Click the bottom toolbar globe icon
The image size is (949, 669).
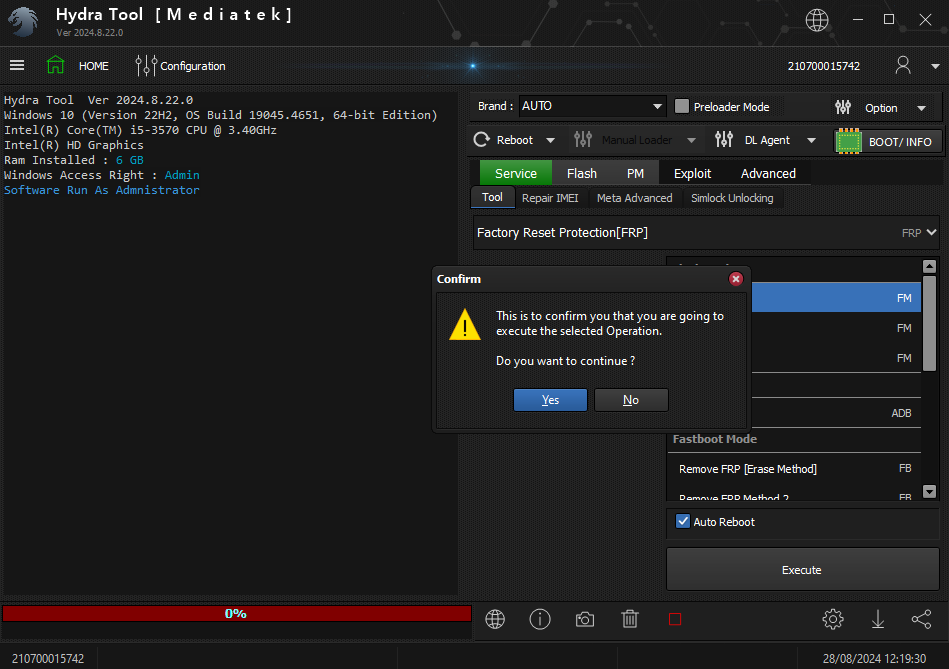tap(494, 619)
